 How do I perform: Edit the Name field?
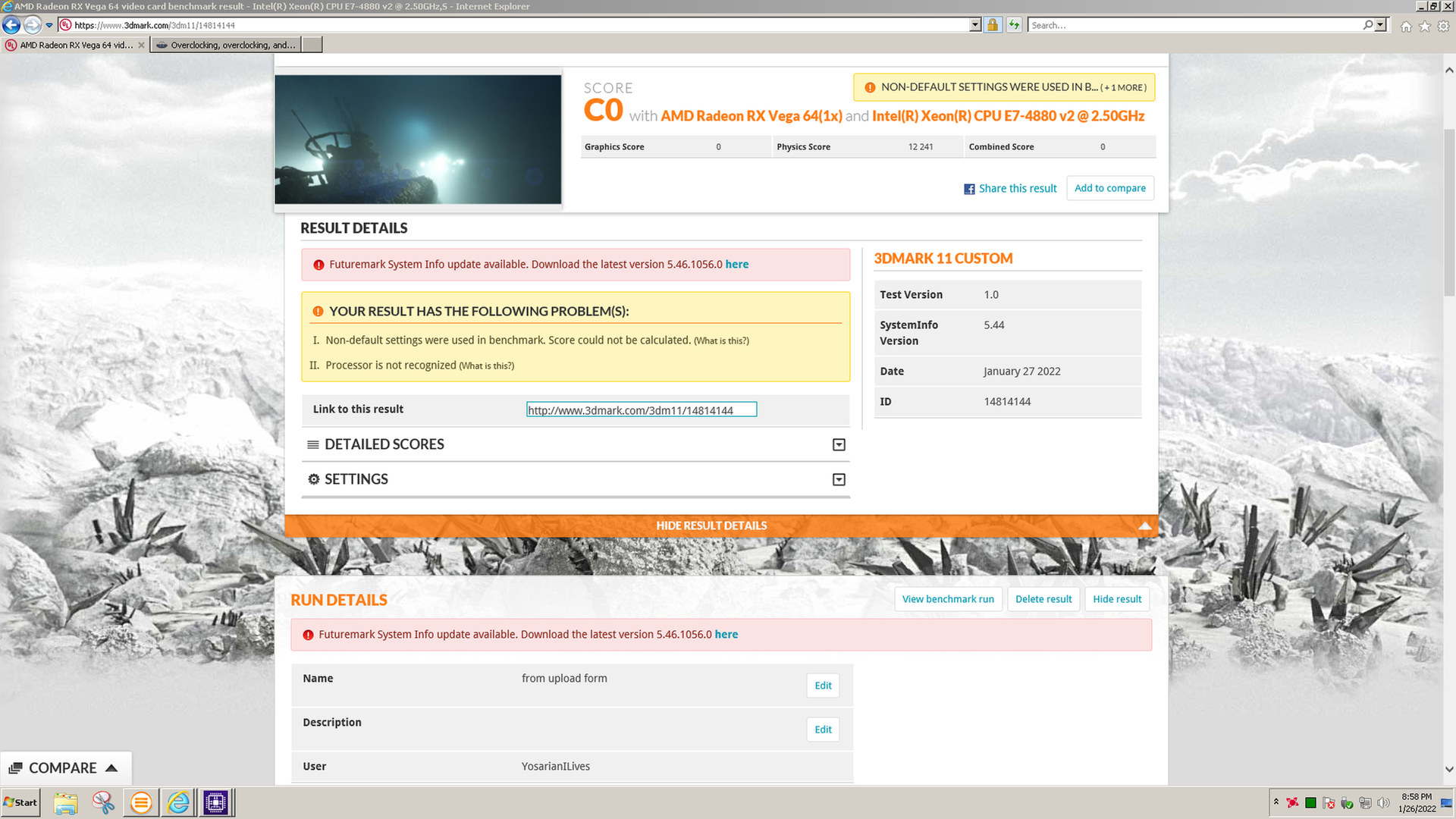[x=823, y=686]
